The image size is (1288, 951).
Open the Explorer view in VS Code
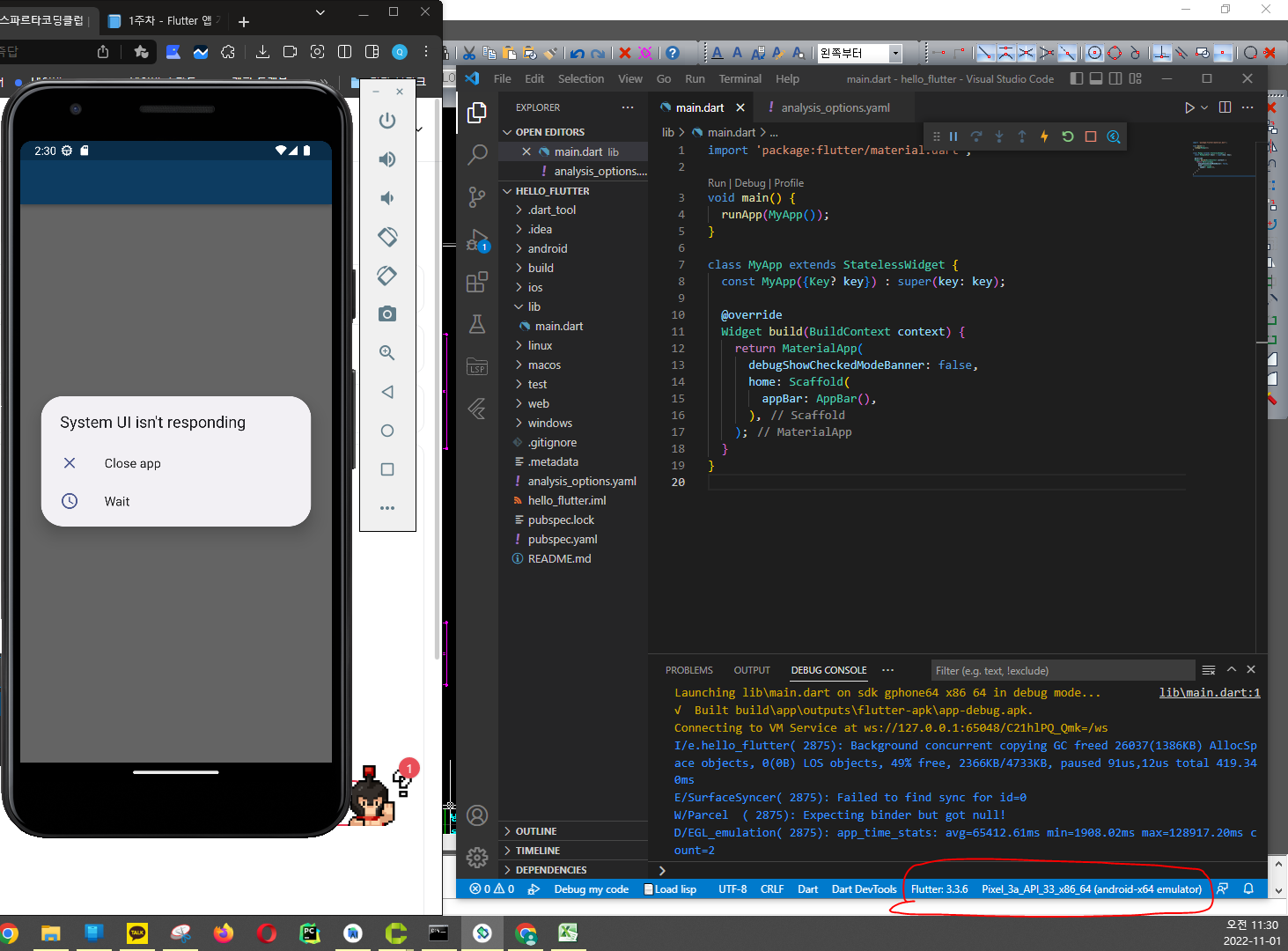point(477,113)
